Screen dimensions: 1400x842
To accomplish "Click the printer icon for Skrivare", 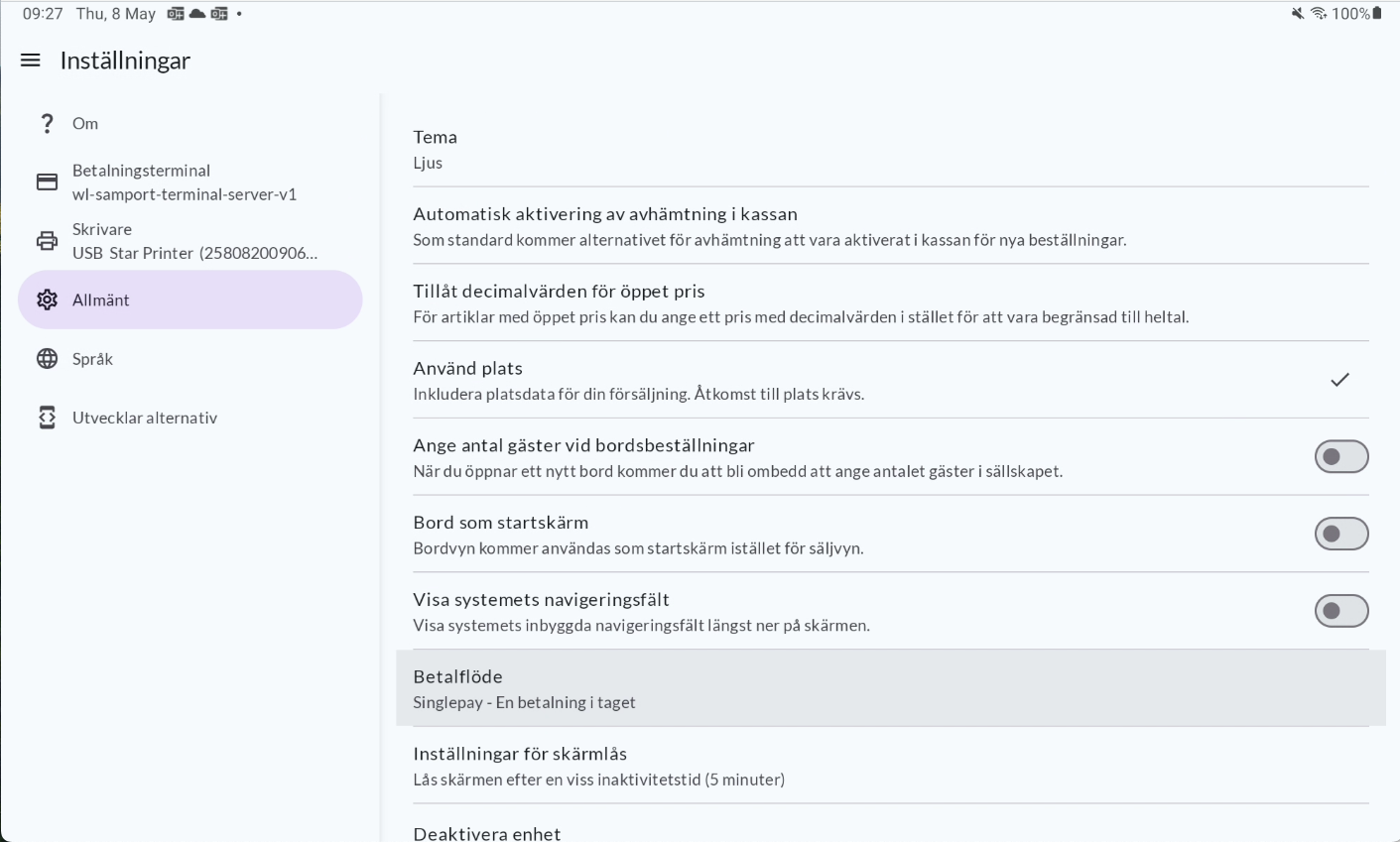I will [x=47, y=241].
